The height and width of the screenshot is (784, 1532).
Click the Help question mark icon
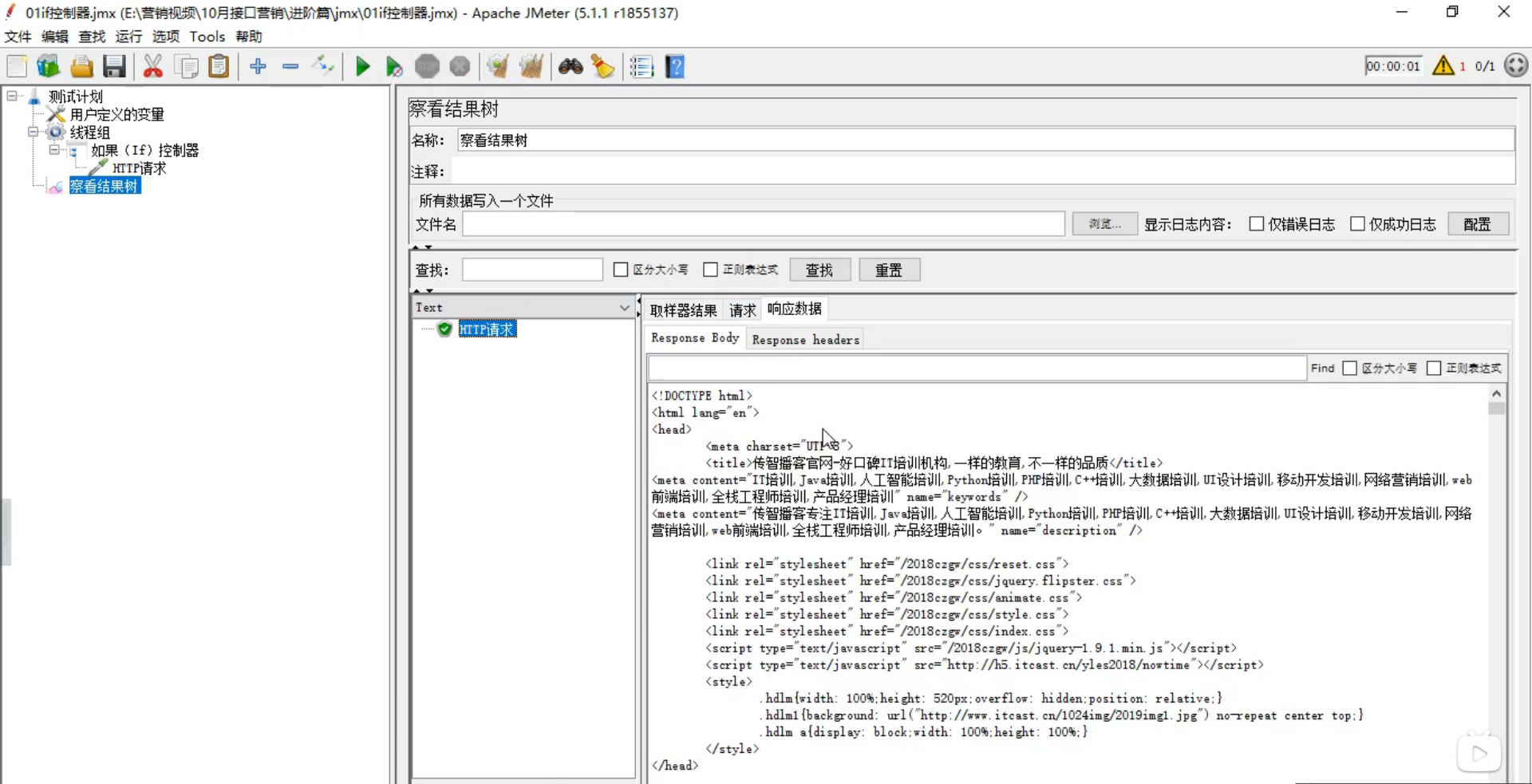point(675,67)
